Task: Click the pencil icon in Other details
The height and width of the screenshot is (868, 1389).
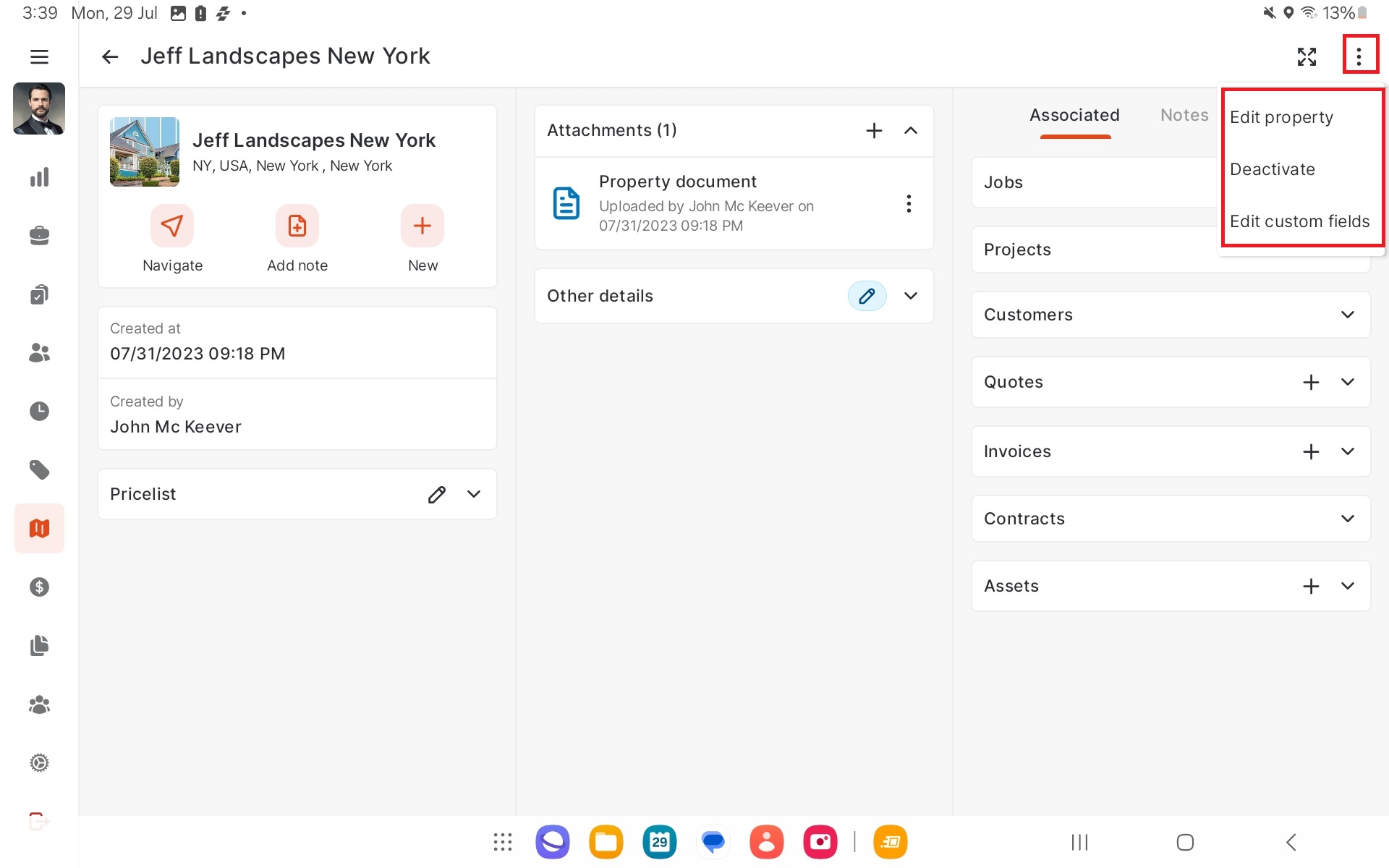Action: 867,296
